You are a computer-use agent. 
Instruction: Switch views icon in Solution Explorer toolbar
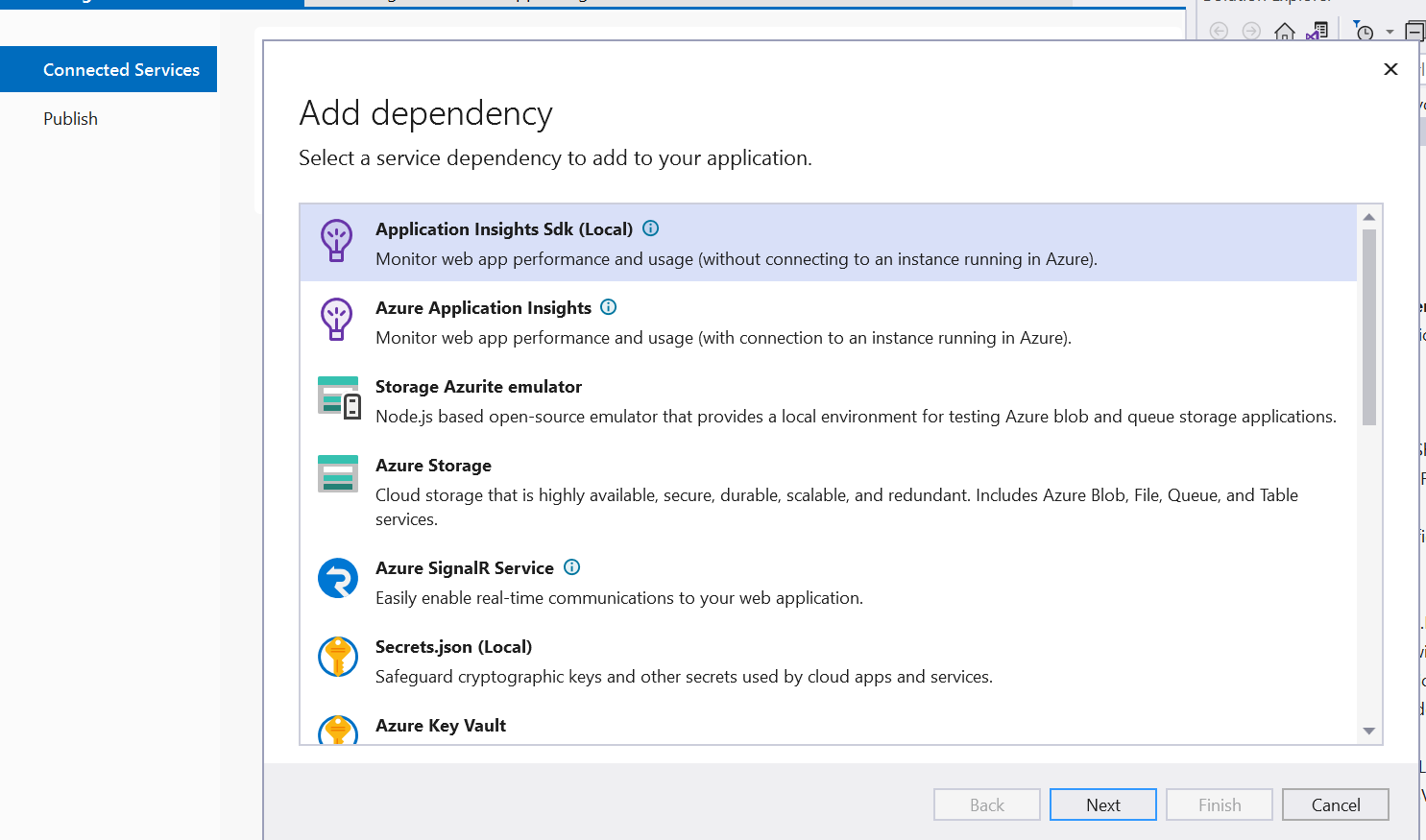pos(1317,31)
